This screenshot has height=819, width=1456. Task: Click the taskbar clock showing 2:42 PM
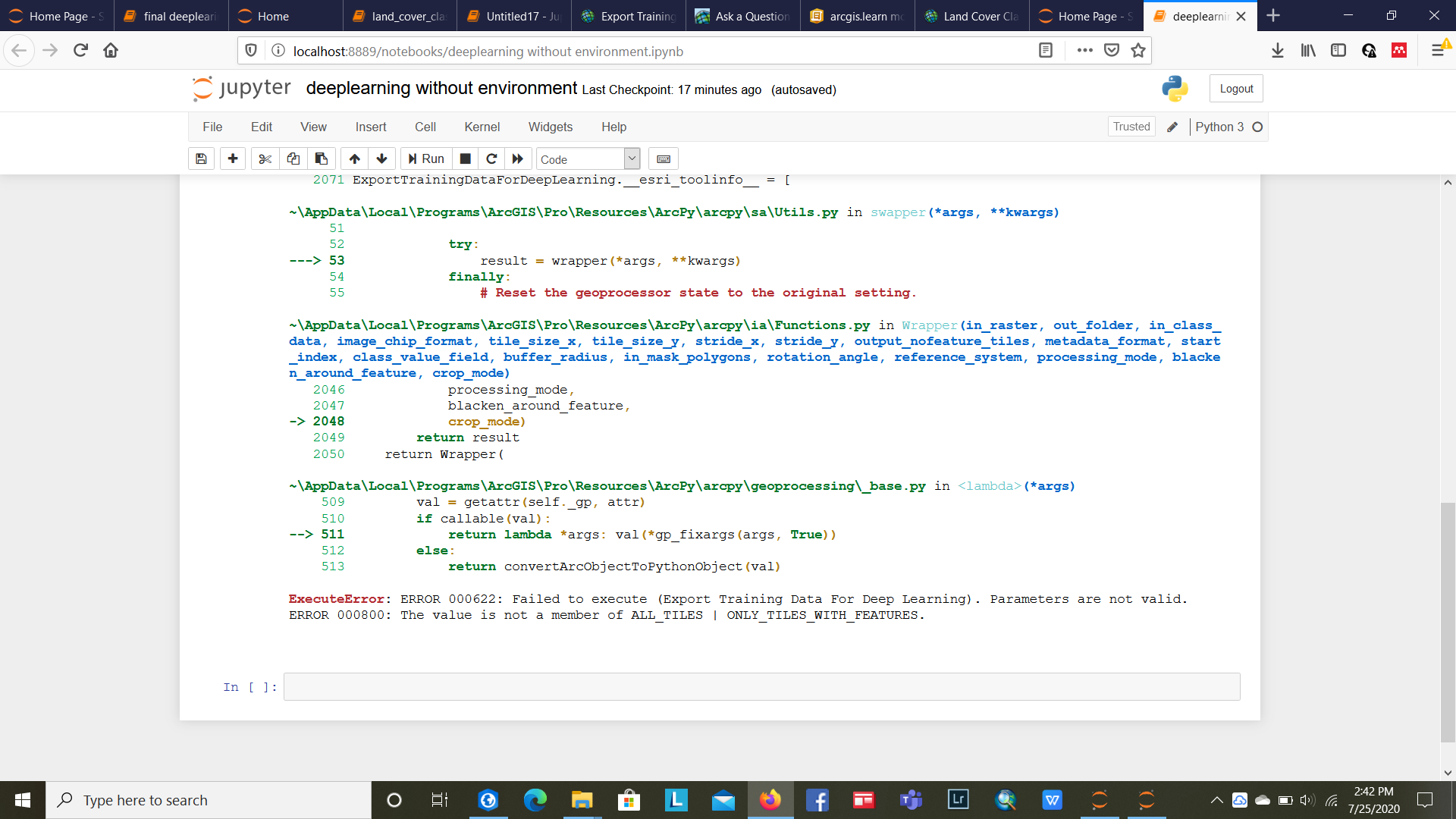[1373, 800]
